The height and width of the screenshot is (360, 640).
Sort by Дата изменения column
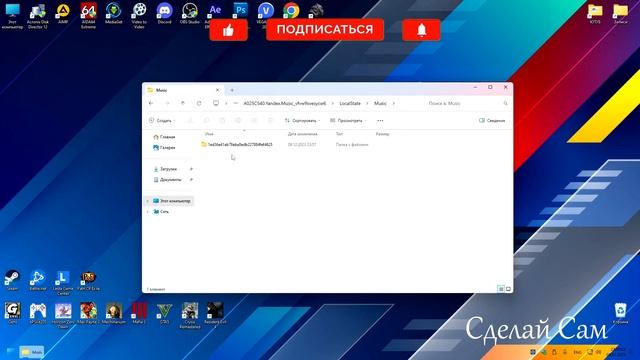click(x=302, y=134)
